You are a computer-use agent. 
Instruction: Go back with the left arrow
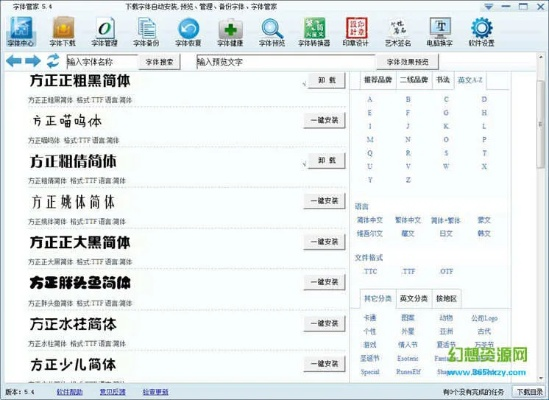[14, 61]
